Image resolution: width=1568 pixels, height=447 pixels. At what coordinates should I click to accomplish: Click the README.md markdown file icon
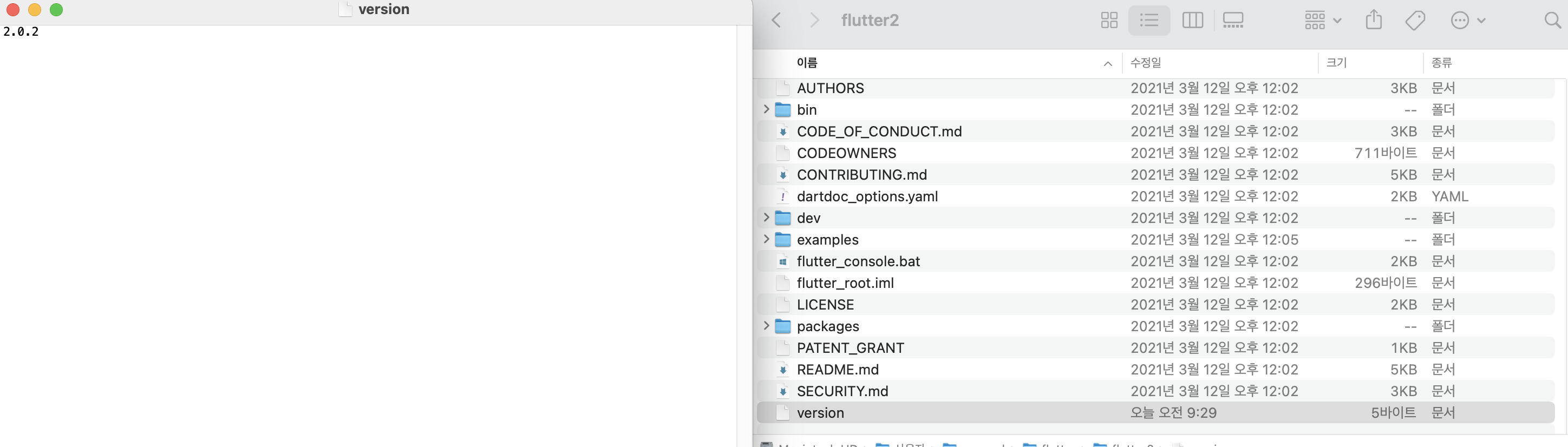point(783,369)
